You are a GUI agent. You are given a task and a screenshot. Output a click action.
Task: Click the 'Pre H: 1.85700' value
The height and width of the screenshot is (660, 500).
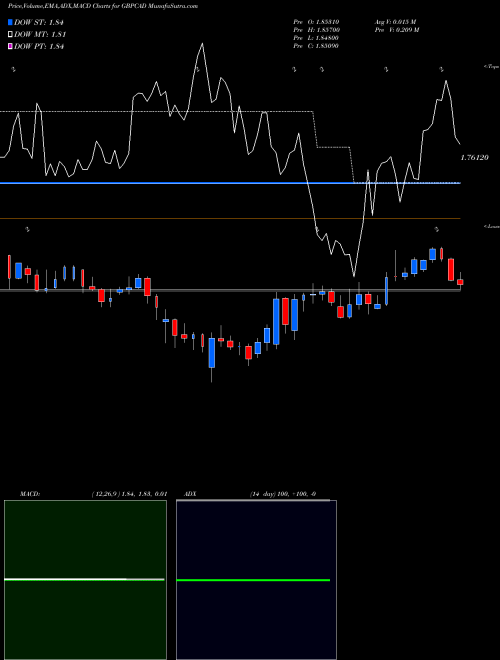point(317,29)
